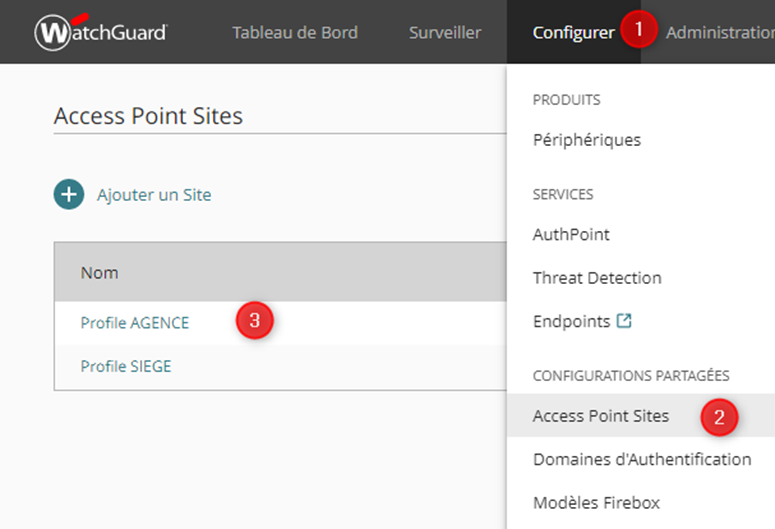Open the Administration menu
The width and height of the screenshot is (775, 529).
coord(720,33)
